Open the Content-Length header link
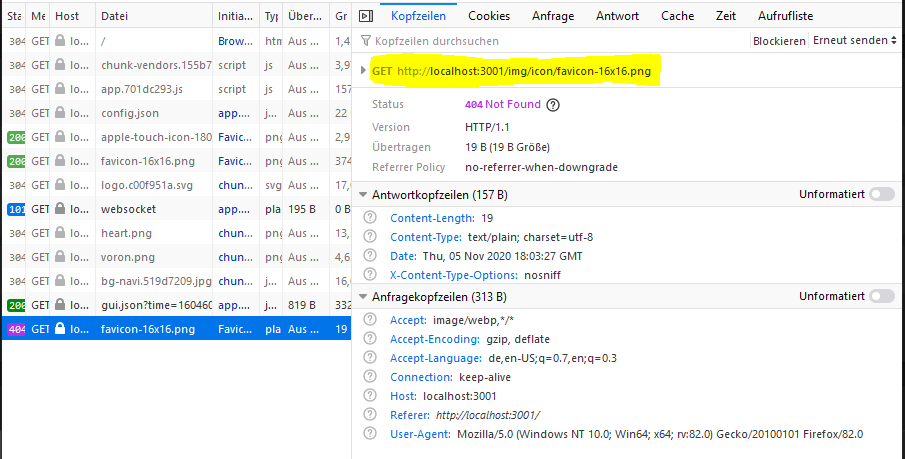Viewport: 905px width, 459px height. (x=432, y=218)
